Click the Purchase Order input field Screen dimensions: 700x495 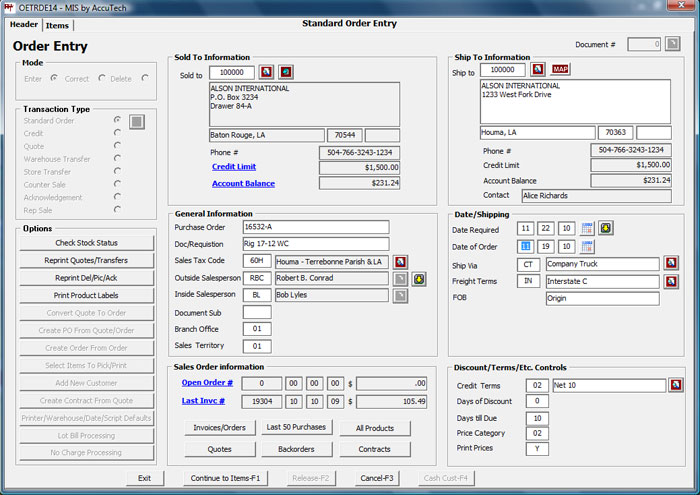(x=315, y=227)
